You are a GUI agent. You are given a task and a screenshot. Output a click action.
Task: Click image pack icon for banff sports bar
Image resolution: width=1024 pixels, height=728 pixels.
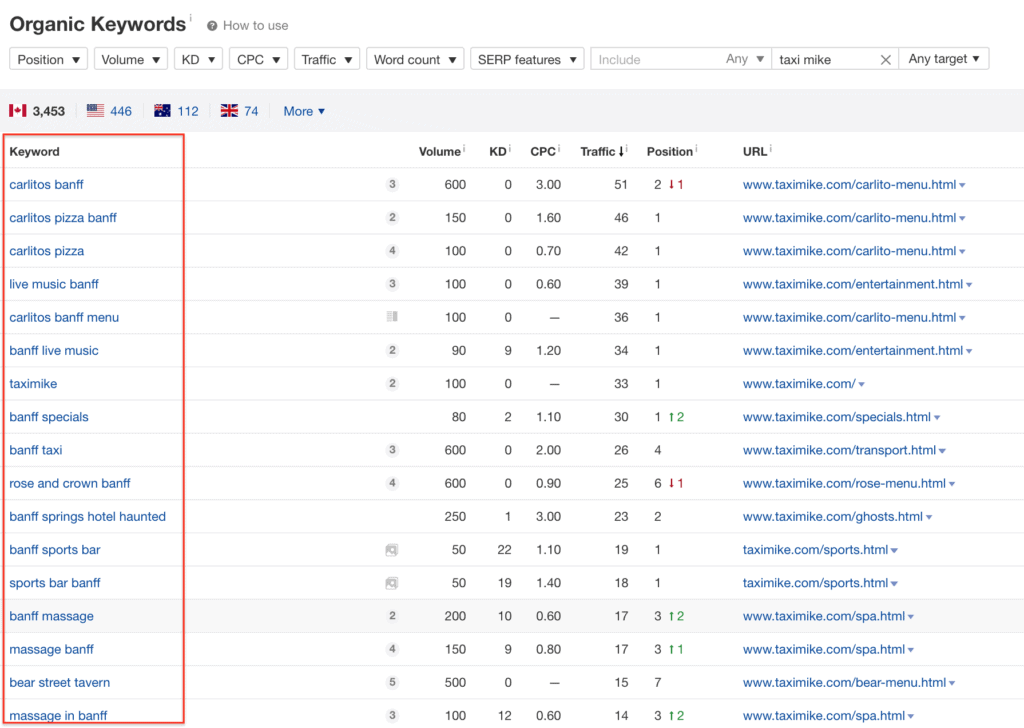pos(392,550)
